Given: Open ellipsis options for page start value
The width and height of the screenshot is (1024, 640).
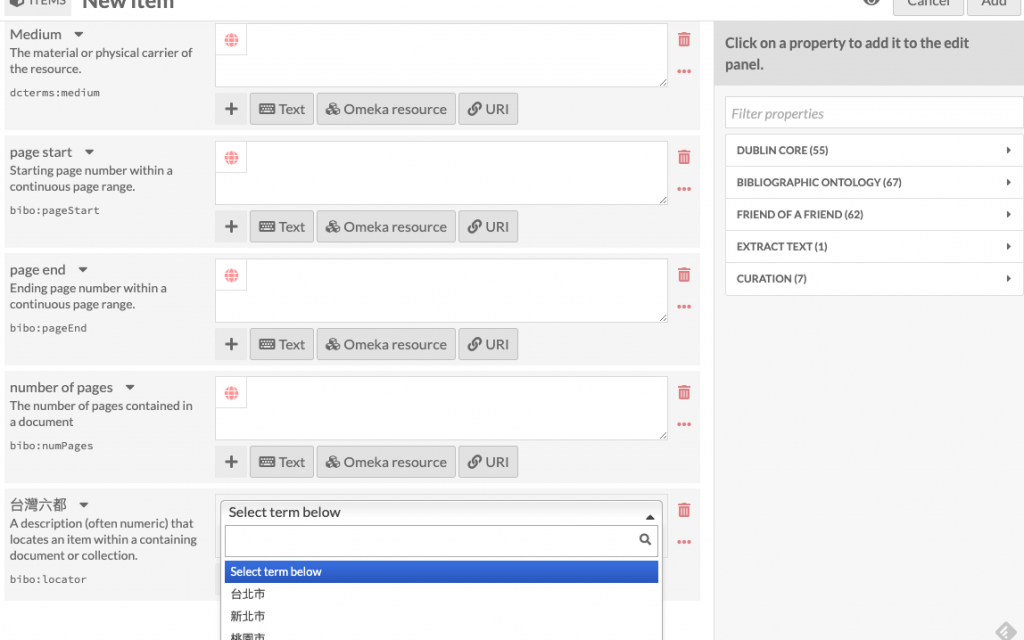Looking at the screenshot, I should [x=684, y=189].
